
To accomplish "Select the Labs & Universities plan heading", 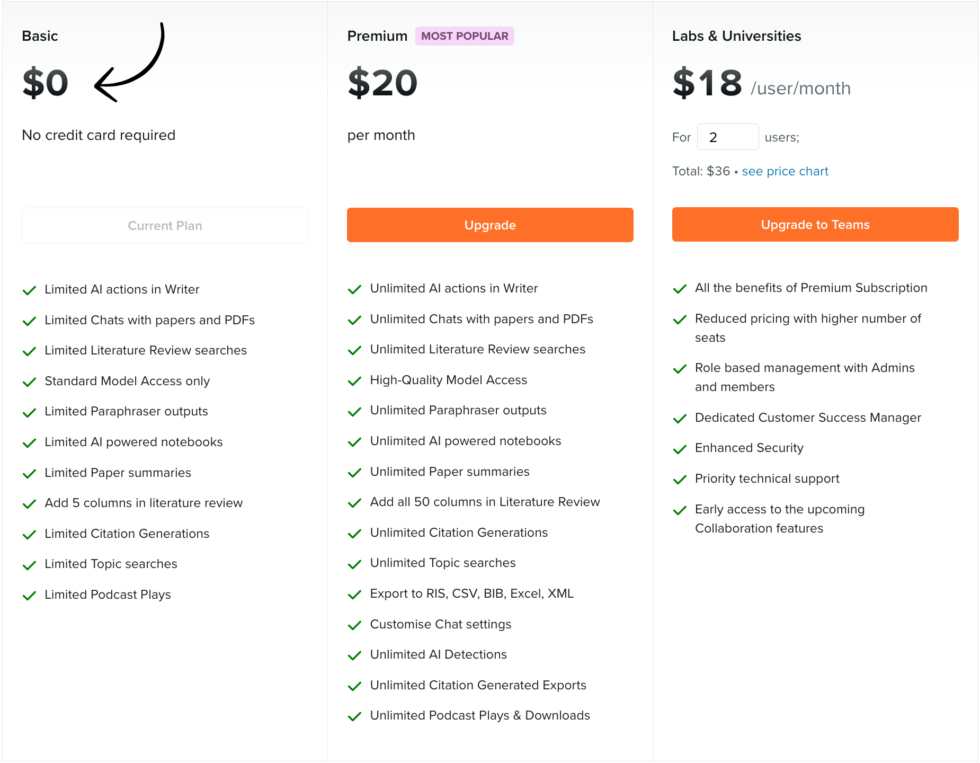I will coord(737,35).
